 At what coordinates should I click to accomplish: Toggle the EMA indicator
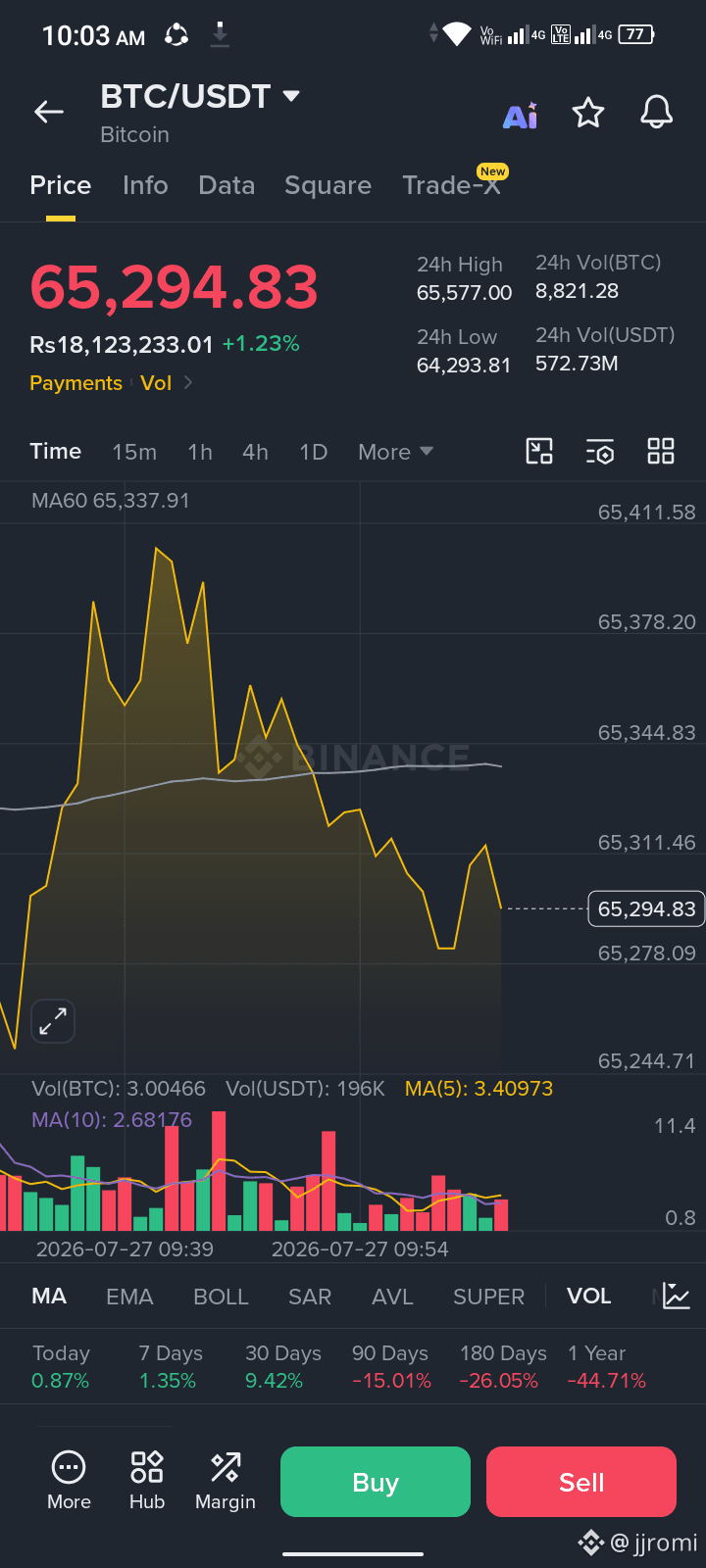(129, 1297)
